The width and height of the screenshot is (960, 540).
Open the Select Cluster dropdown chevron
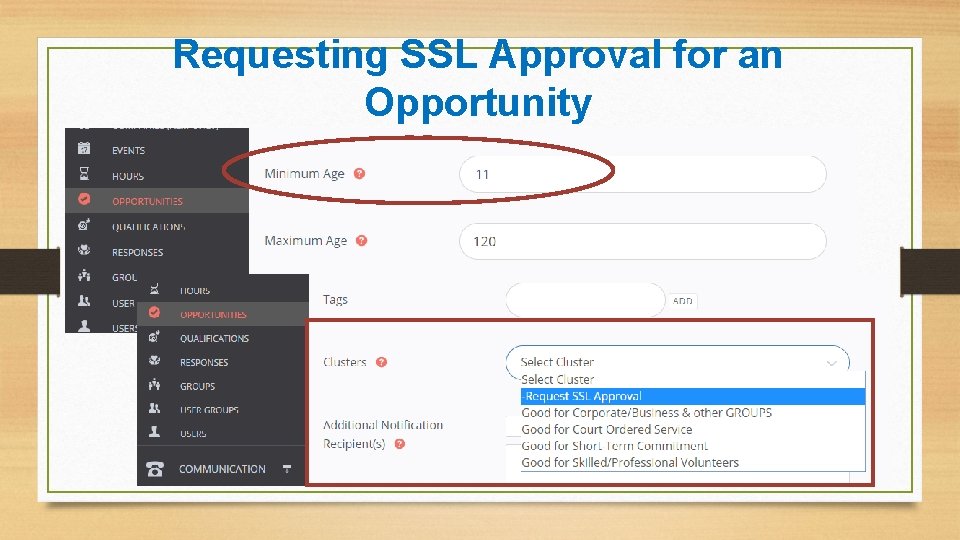click(x=831, y=363)
